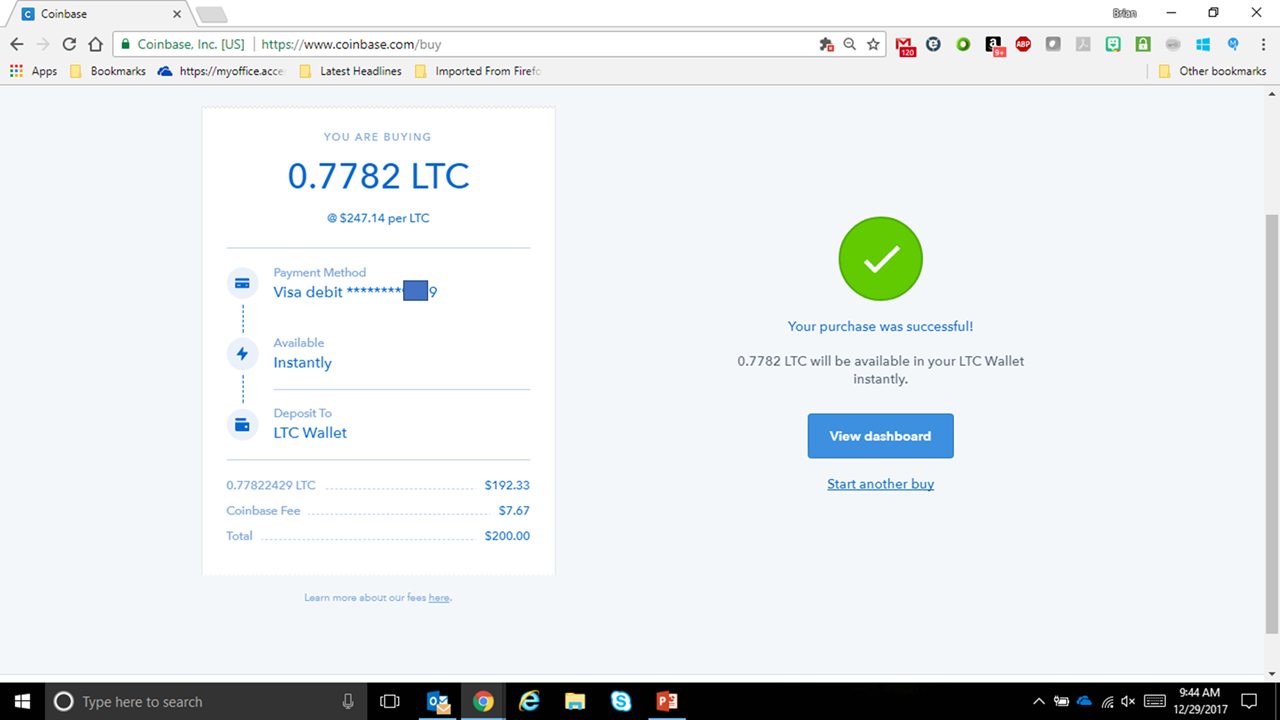
Task: Go to the browser home page
Action: (95, 44)
